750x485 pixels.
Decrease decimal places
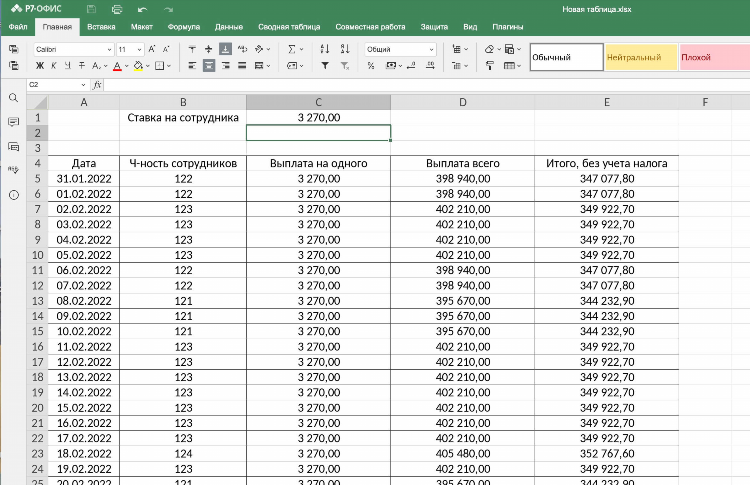pyautogui.click(x=411, y=66)
